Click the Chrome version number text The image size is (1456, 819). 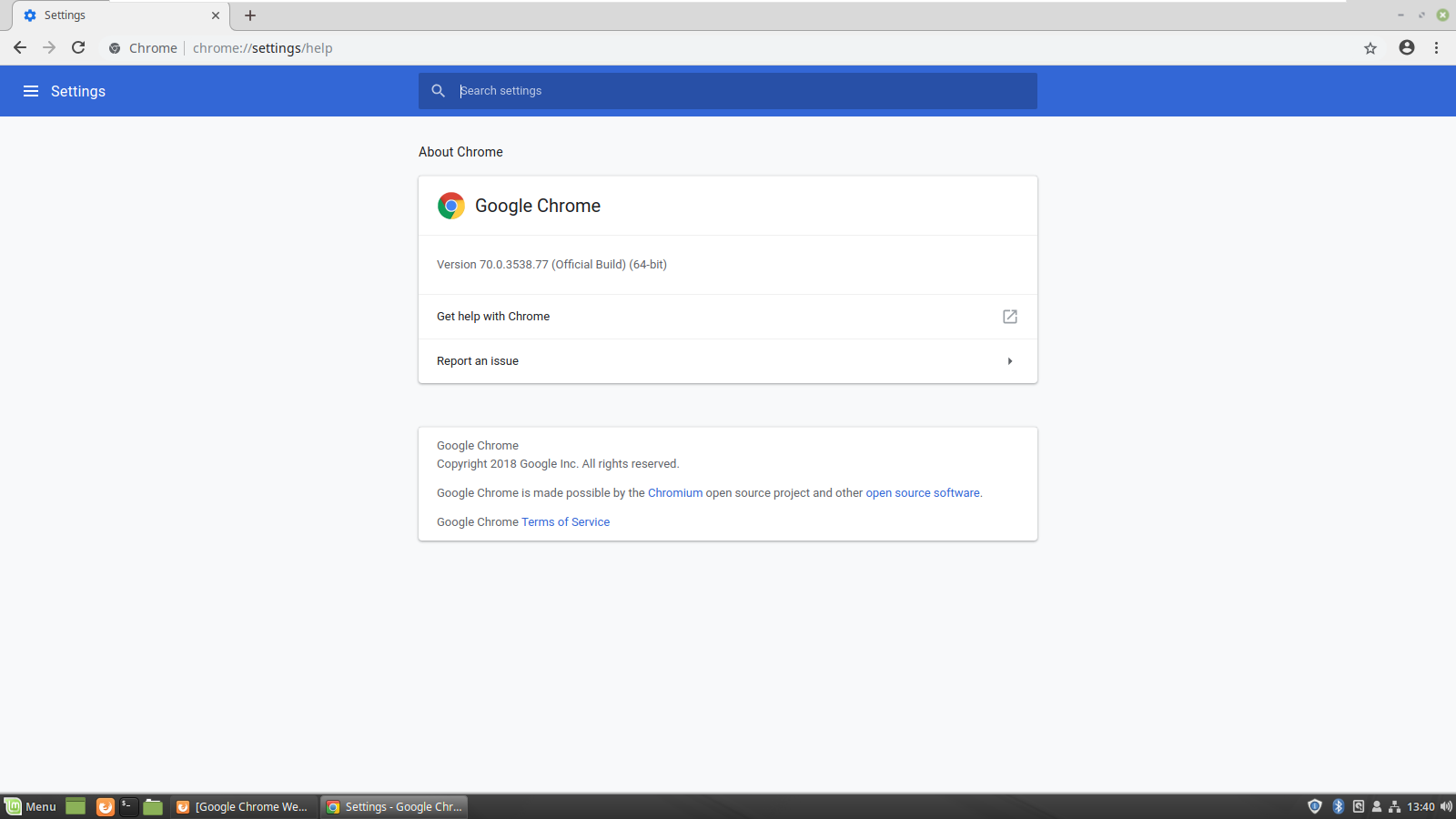point(551,265)
